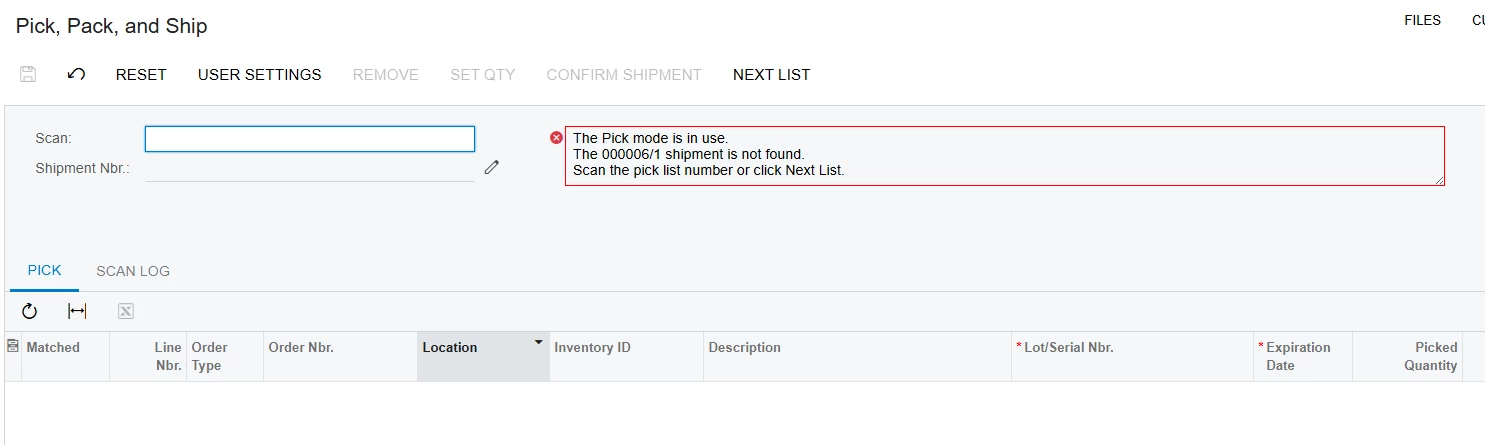Click the Fit to Screen columns icon
This screenshot has height=445, width=1485.
(77, 311)
